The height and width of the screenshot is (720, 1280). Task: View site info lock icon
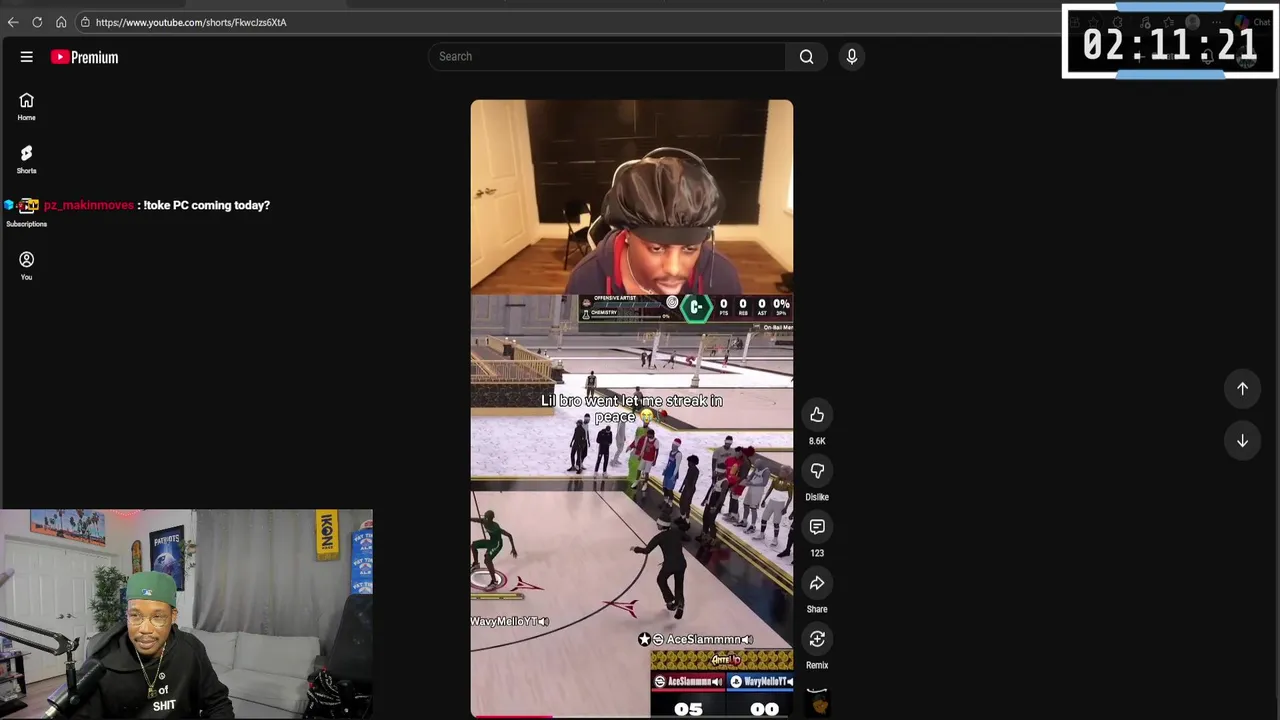[85, 22]
